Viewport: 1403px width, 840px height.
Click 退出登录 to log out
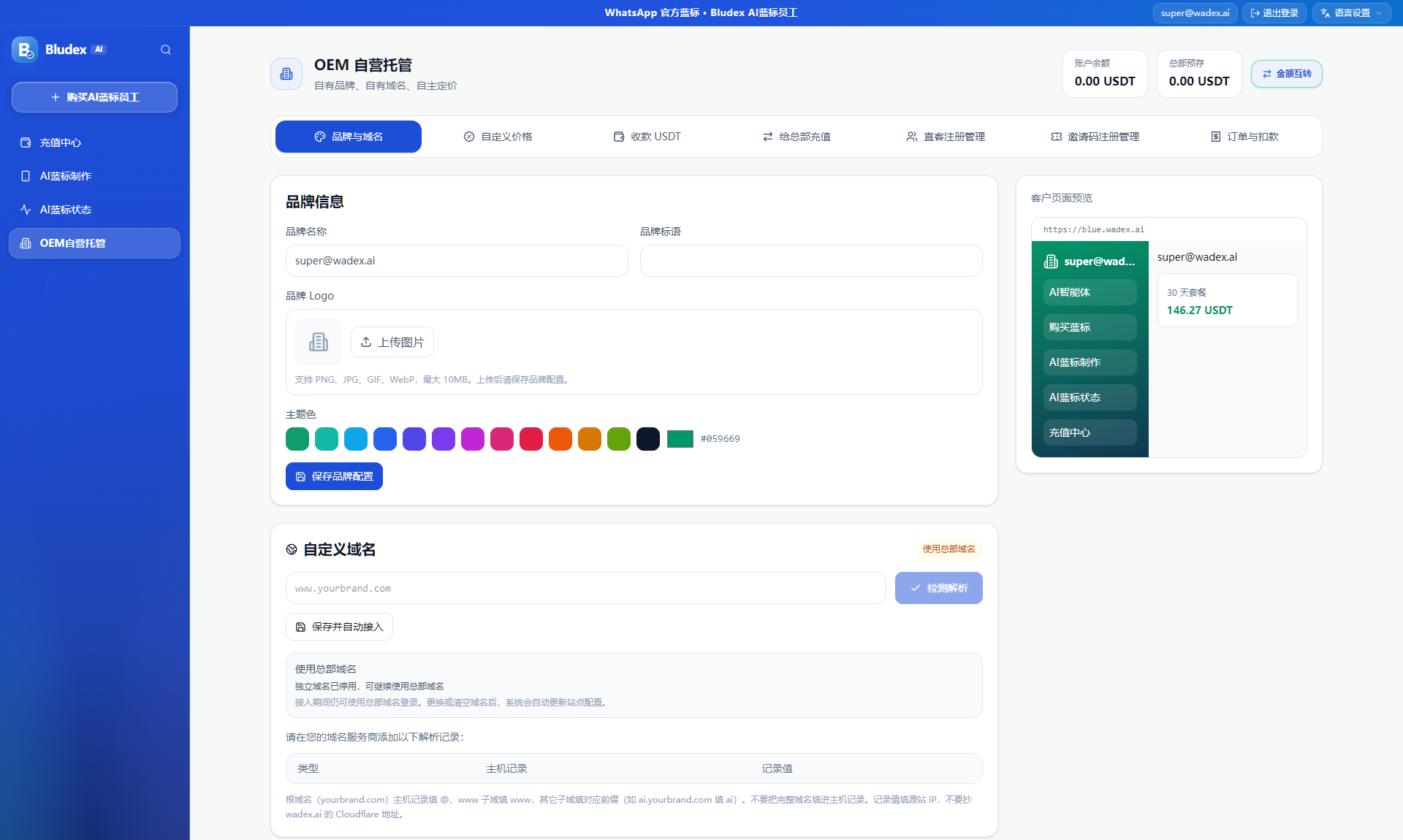pos(1274,13)
